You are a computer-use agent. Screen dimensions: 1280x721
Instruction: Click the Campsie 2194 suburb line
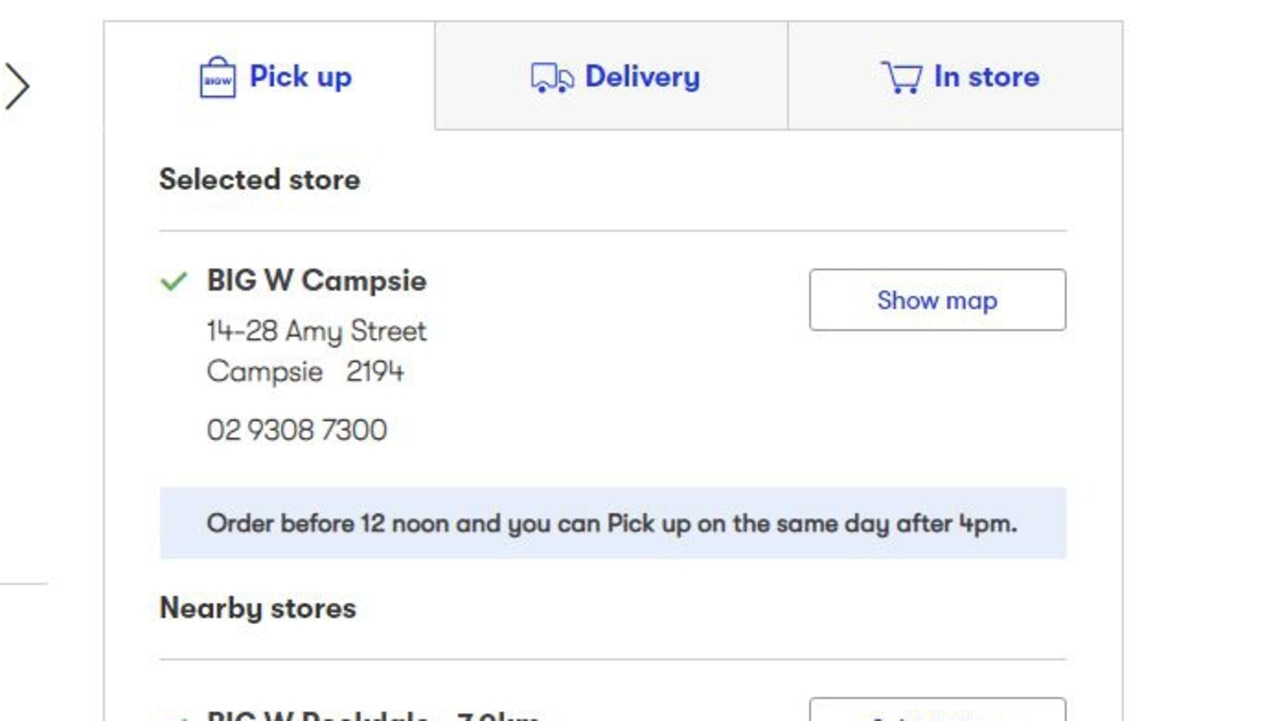pos(305,372)
